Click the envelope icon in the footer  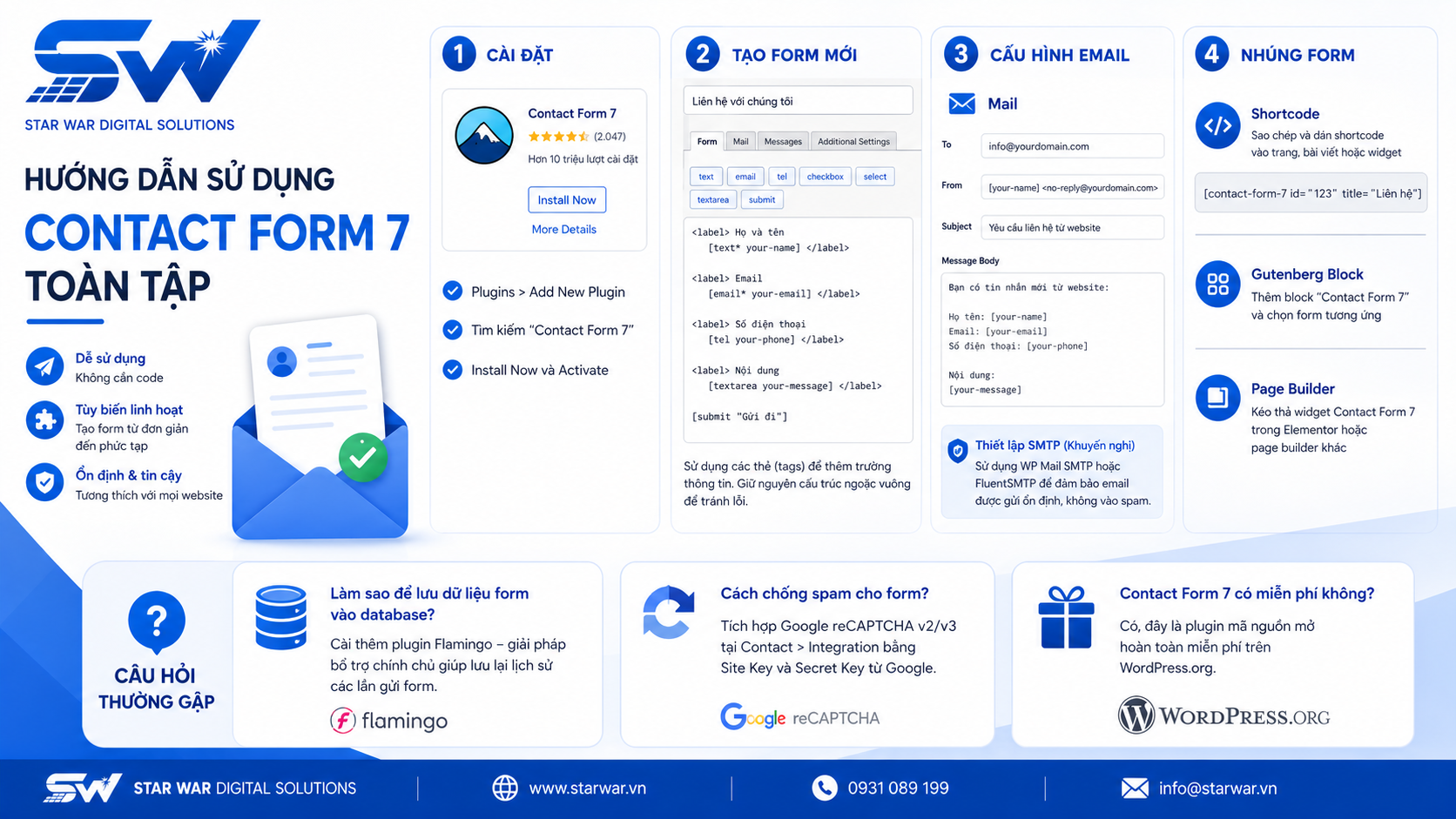click(x=1135, y=789)
